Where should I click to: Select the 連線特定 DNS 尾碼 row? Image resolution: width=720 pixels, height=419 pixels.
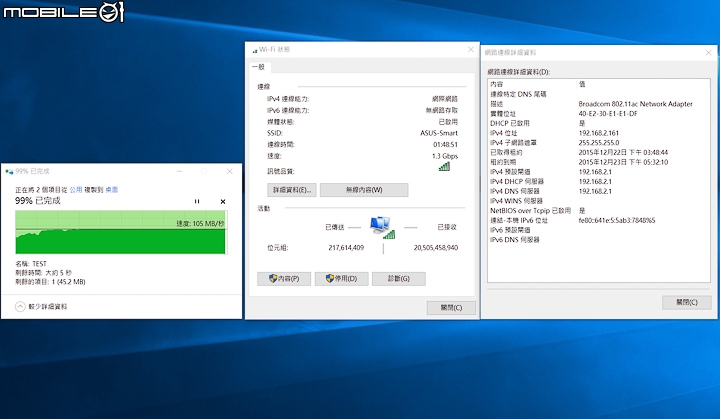[x=599, y=94]
